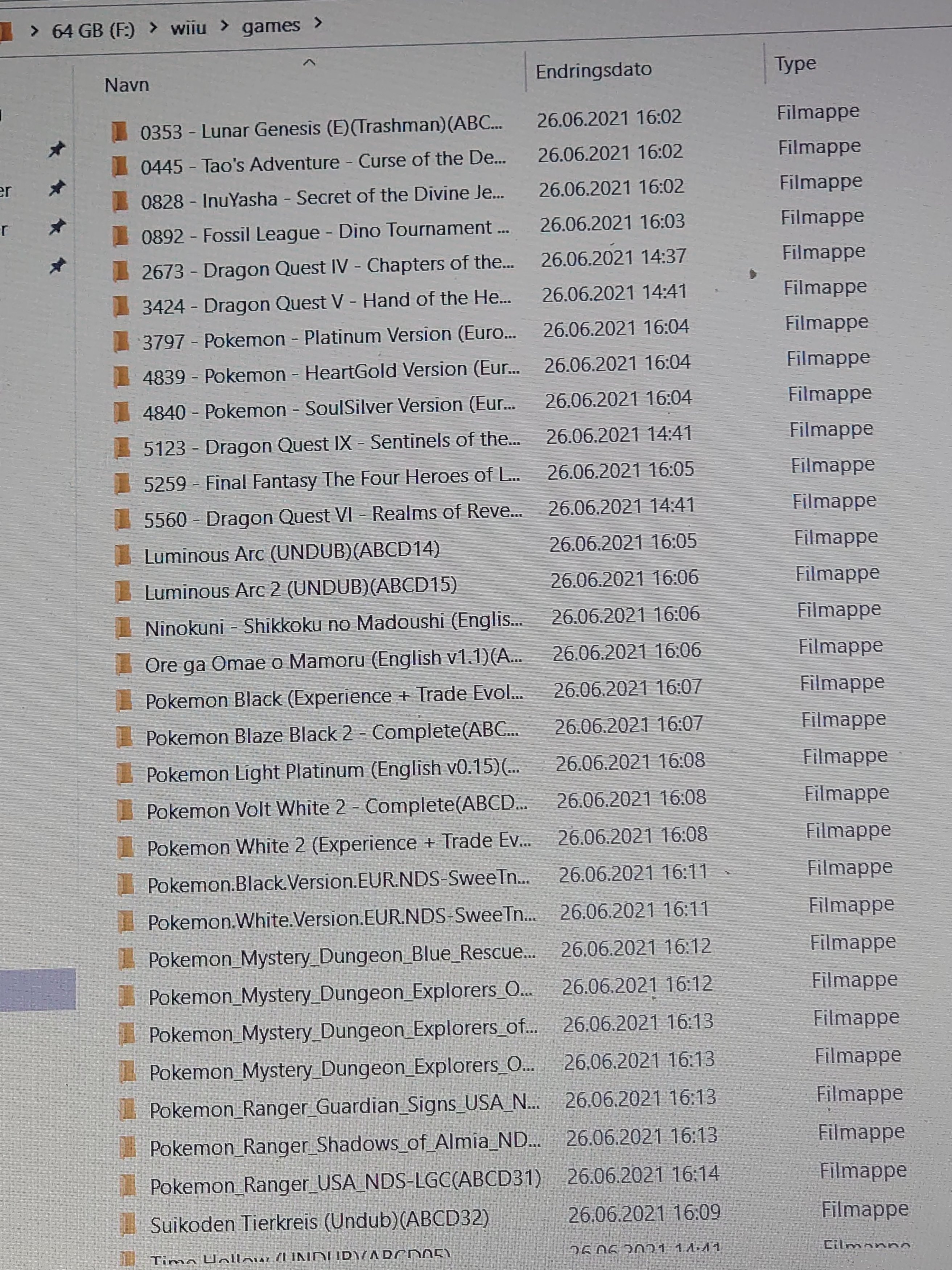Click folder icon for 5259 - Final Fantasy
The width and height of the screenshot is (952, 1270).
tap(122, 483)
